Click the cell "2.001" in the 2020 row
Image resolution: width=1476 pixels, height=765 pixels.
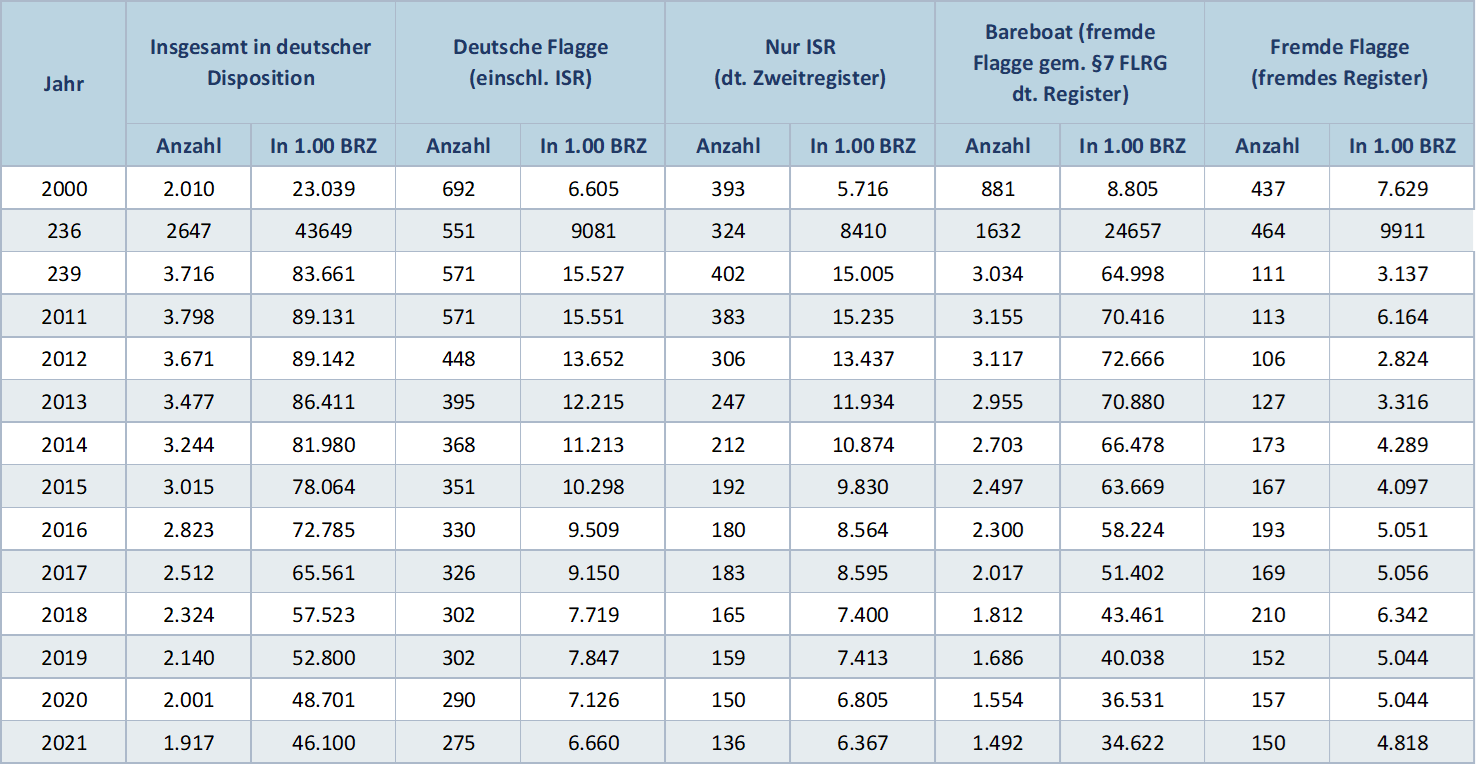[x=189, y=700]
